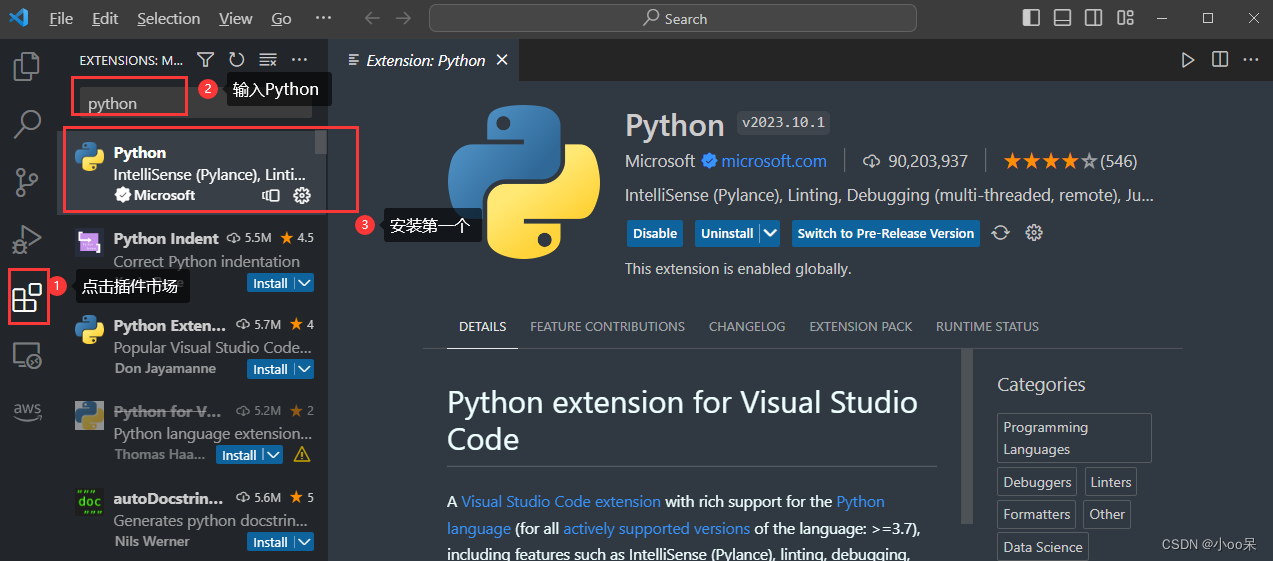Image resolution: width=1273 pixels, height=561 pixels.
Task: Install the Python Indent extension
Action: tap(270, 283)
